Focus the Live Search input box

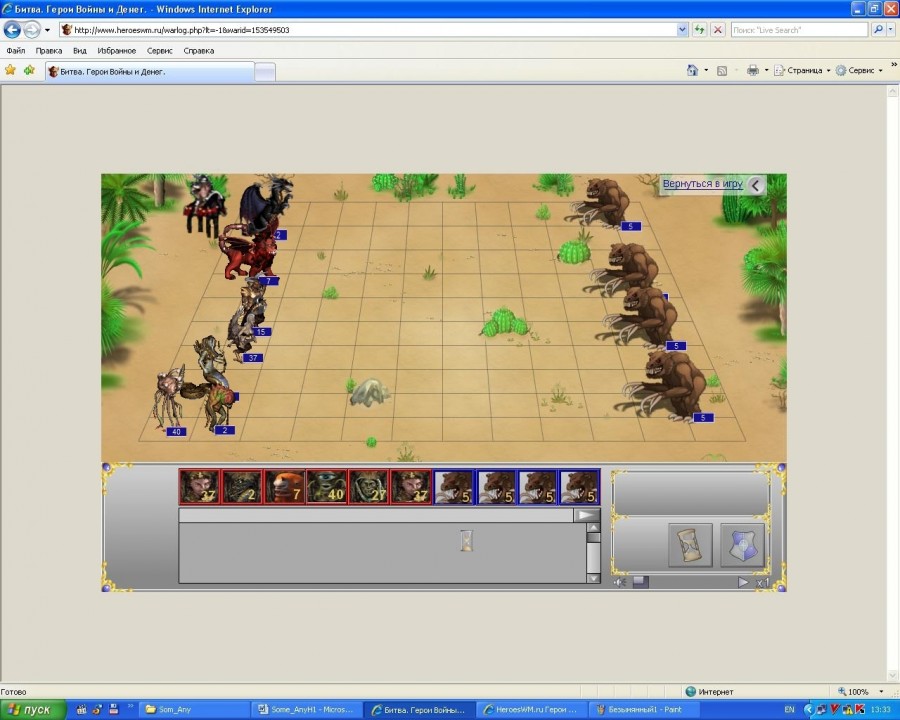[799, 30]
